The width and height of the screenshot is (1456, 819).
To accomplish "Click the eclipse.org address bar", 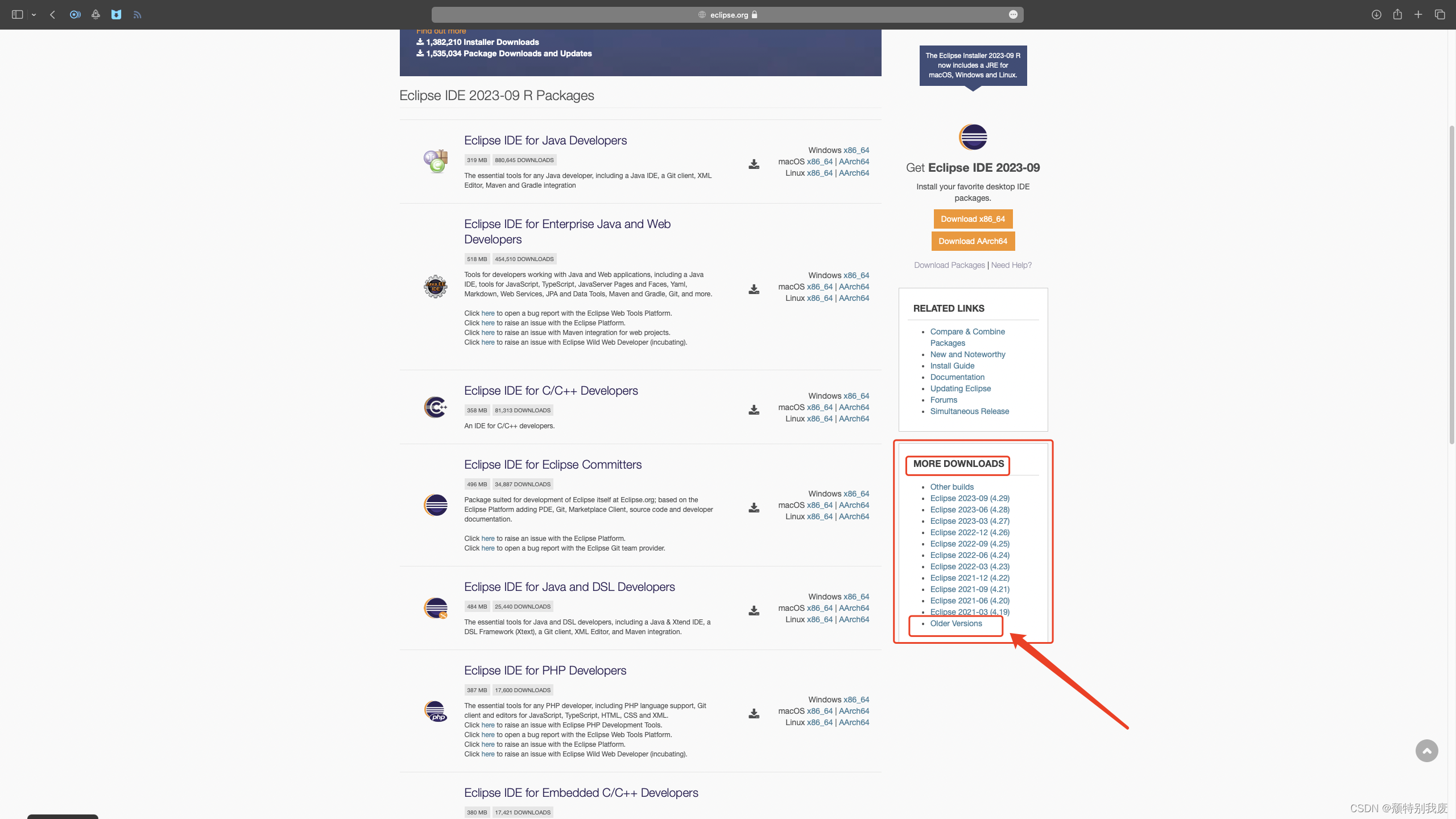I will pyautogui.click(x=728, y=15).
